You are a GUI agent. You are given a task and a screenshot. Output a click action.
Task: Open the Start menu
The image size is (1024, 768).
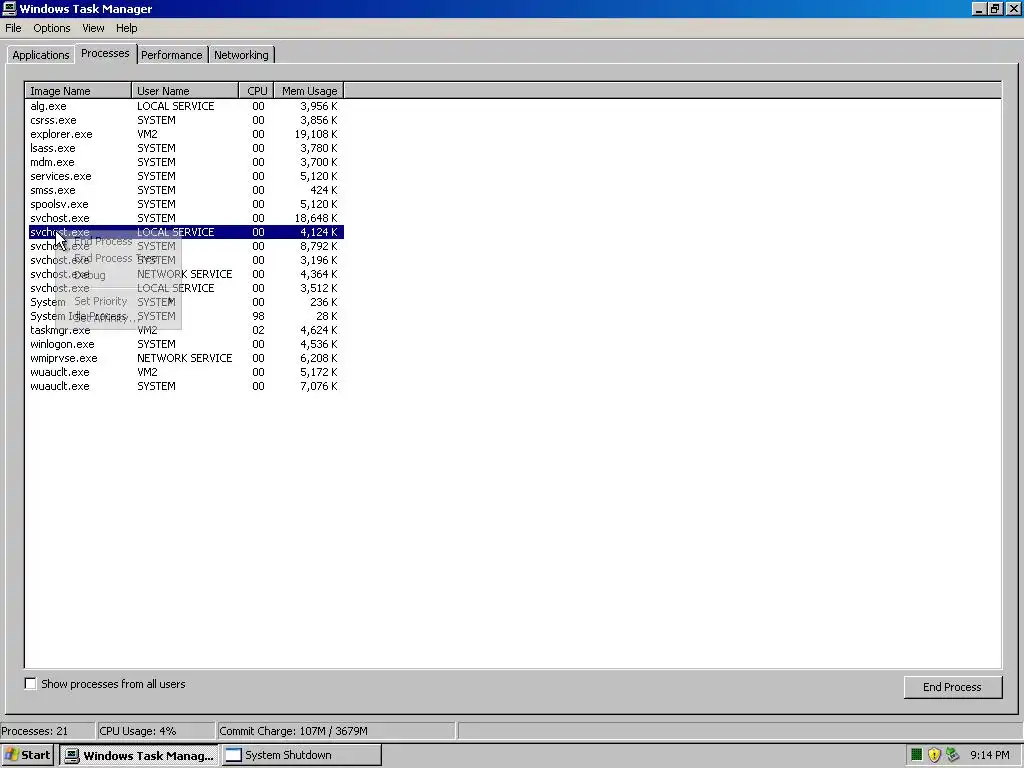[x=27, y=755]
